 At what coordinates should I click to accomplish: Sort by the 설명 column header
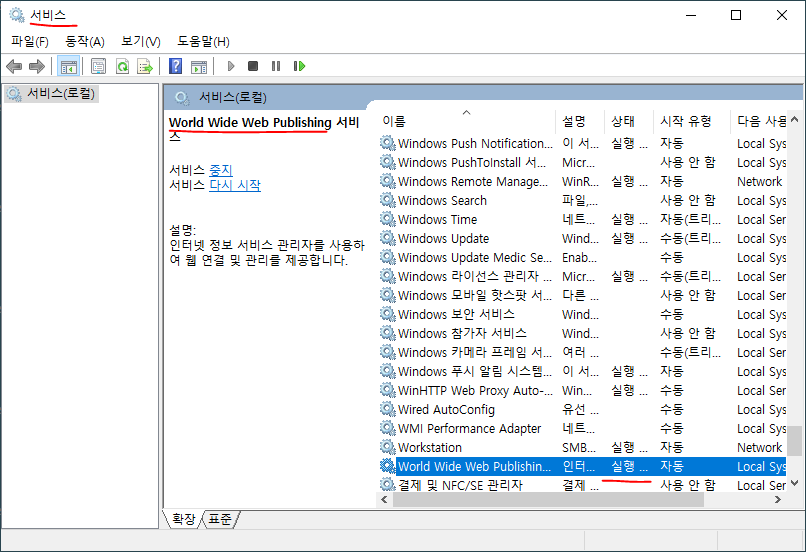point(580,121)
